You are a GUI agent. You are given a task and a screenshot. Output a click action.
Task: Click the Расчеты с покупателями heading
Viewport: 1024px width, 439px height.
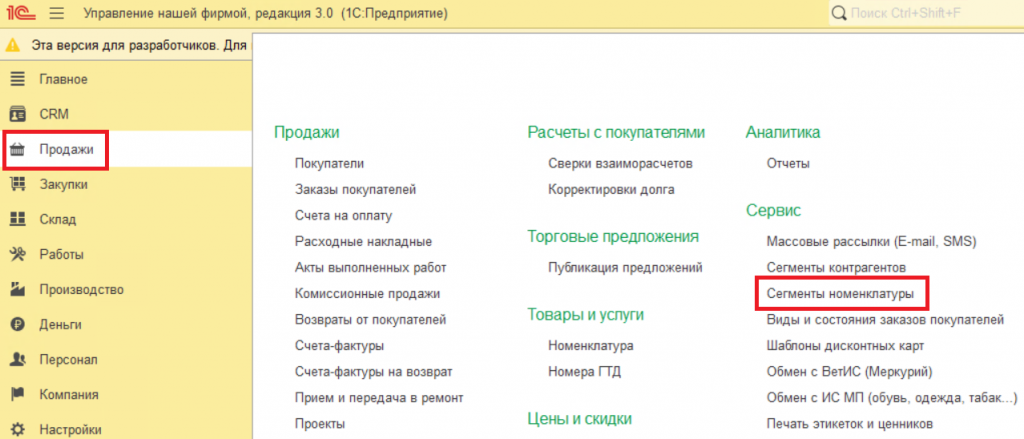tap(616, 133)
